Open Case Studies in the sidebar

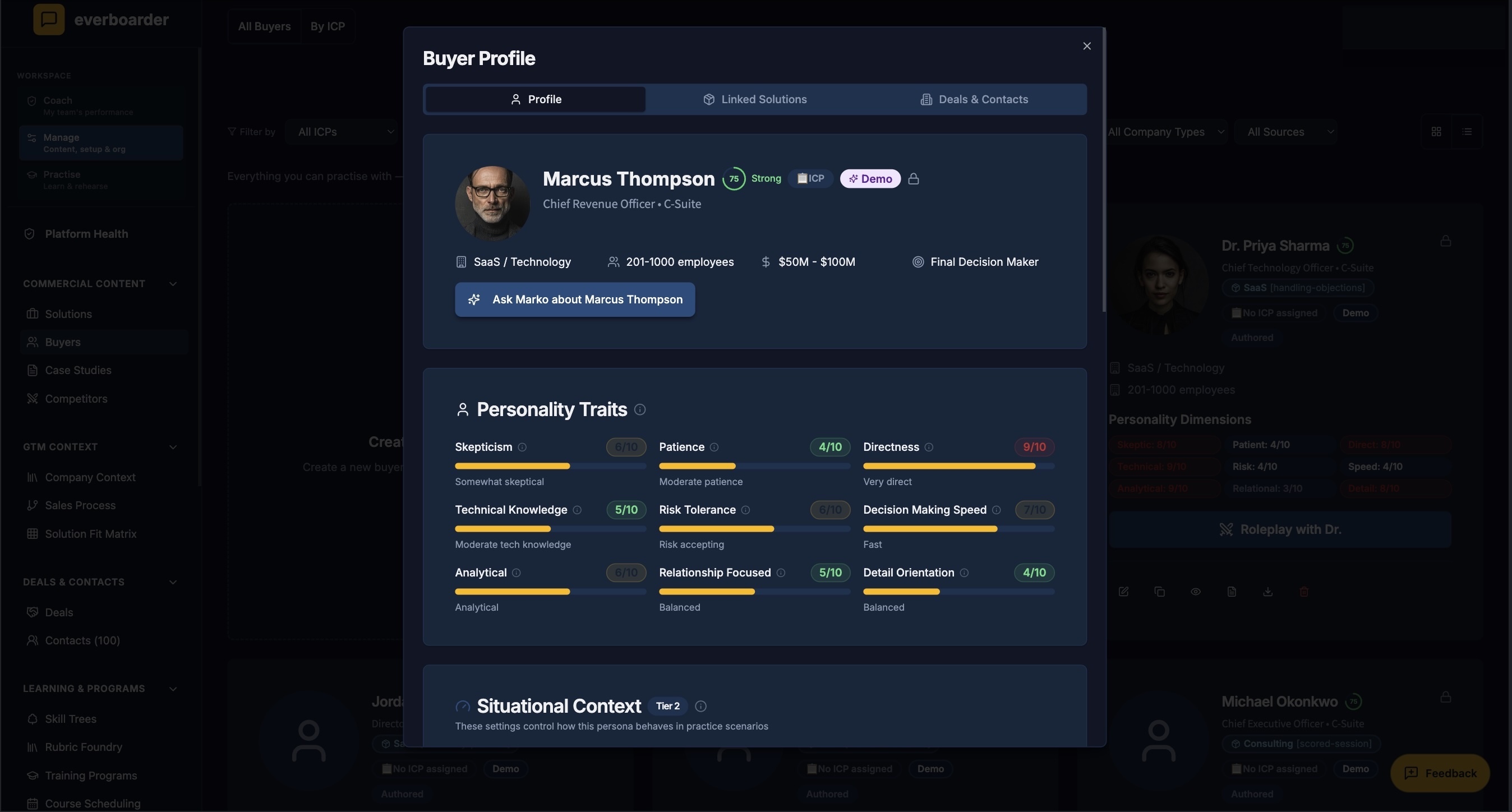coord(104,370)
